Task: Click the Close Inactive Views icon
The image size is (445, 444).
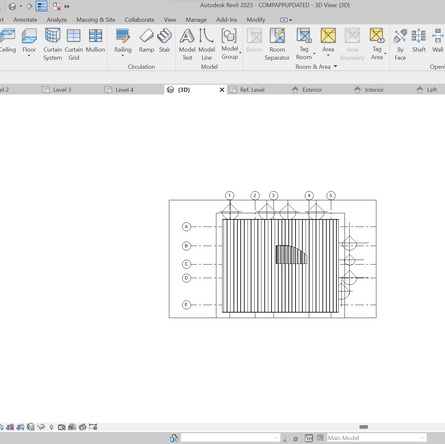Action: (x=57, y=6)
